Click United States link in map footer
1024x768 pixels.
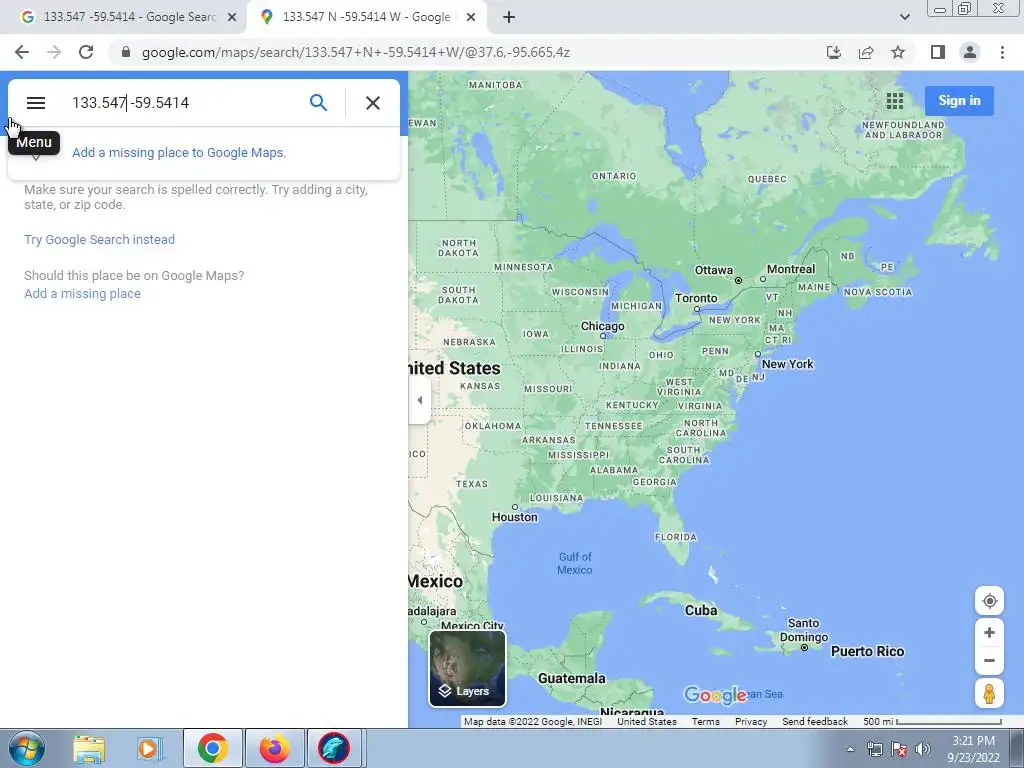click(x=647, y=722)
